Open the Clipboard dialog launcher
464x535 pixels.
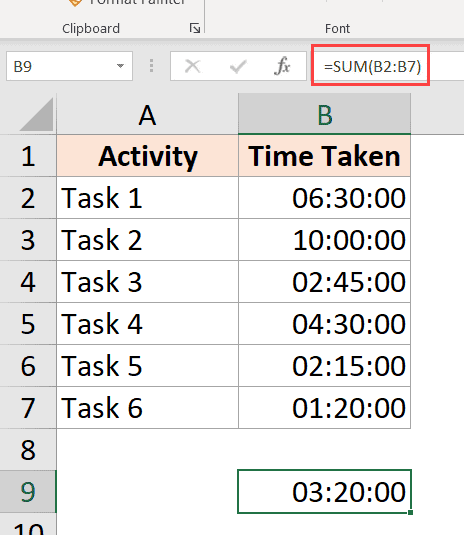point(195,28)
